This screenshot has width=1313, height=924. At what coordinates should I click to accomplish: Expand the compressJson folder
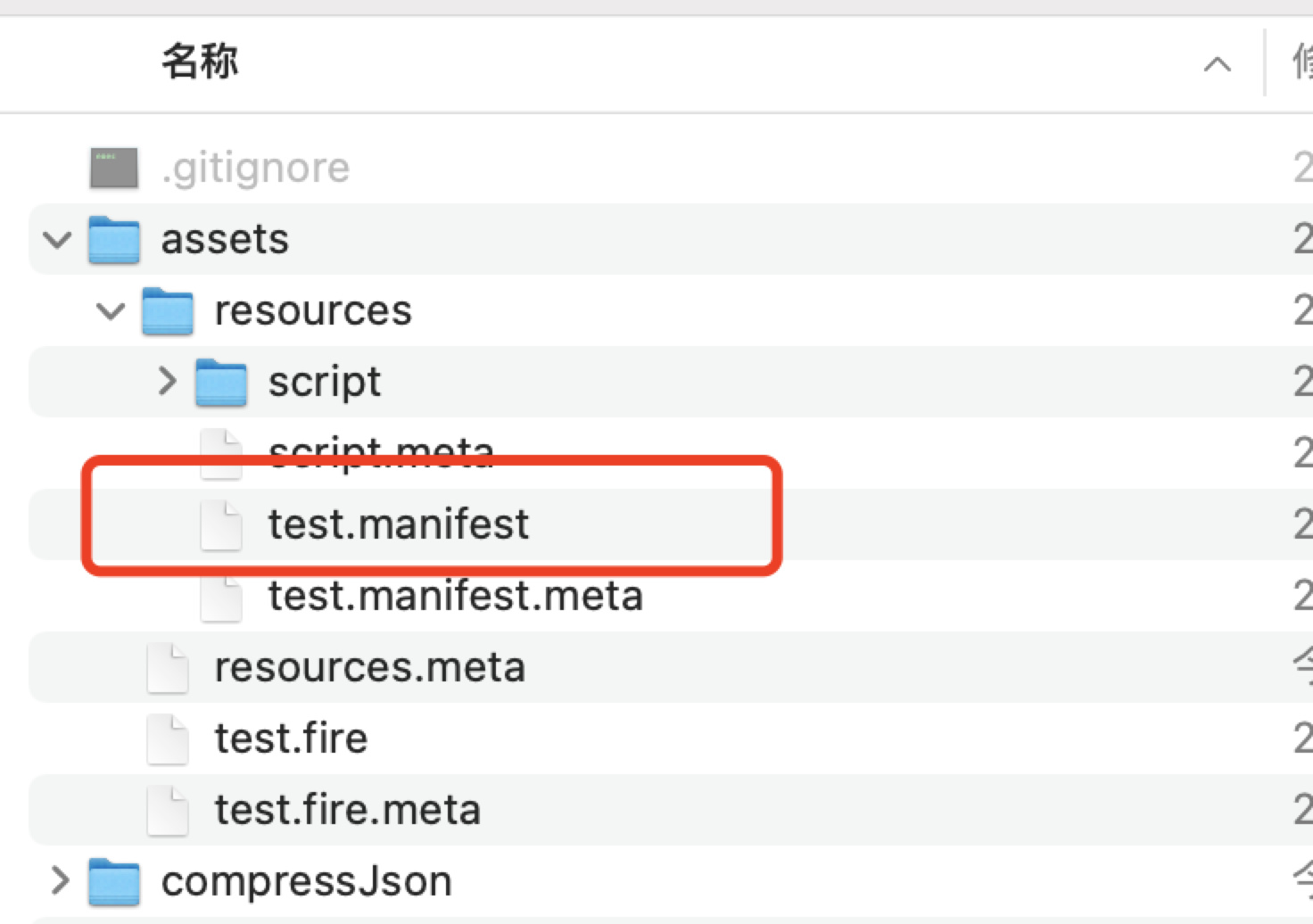click(60, 881)
